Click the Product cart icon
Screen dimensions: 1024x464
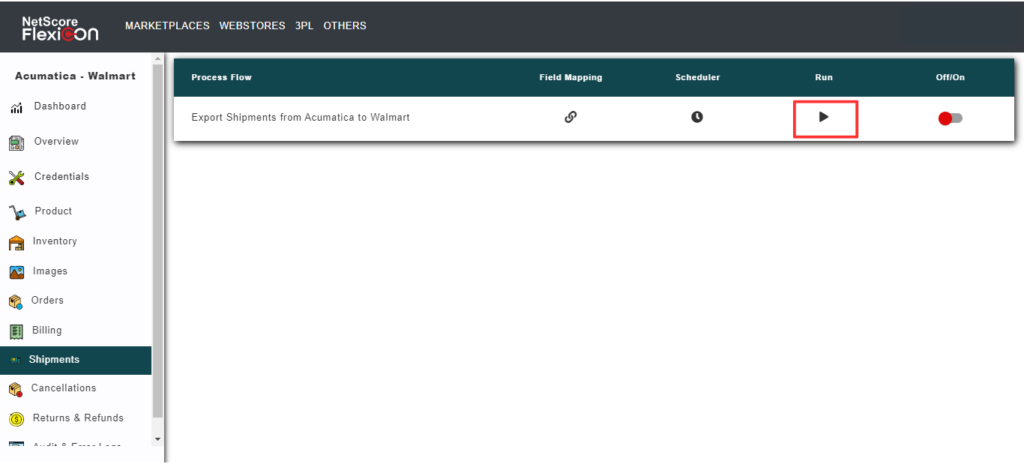click(17, 212)
